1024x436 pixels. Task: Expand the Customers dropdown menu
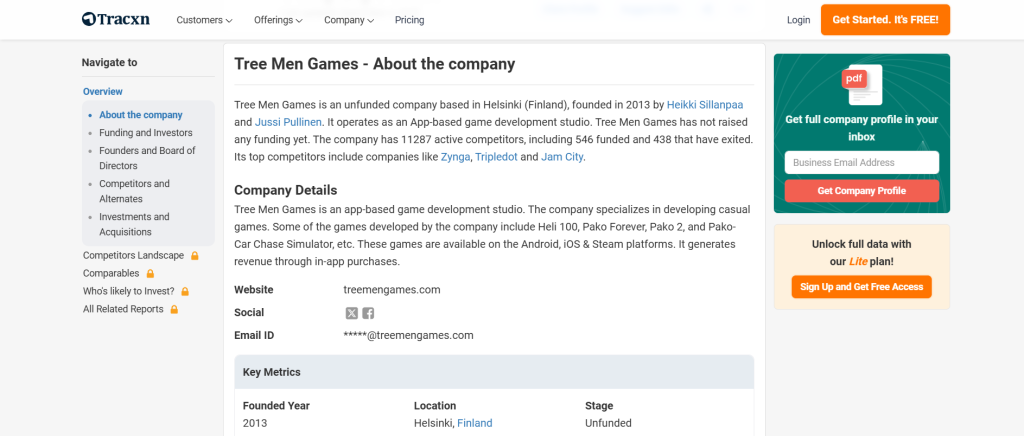204,20
